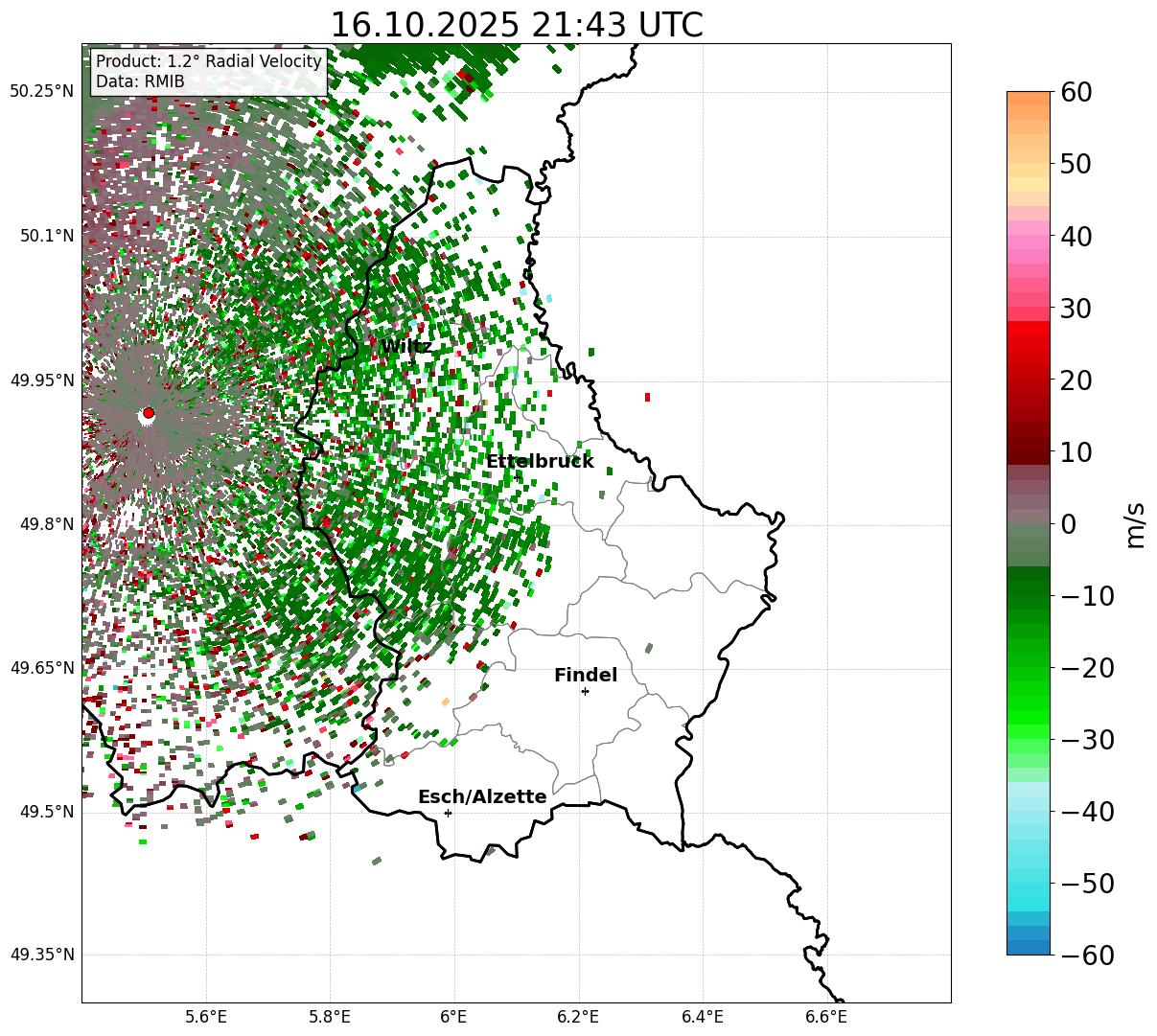Click the 6°E longitude tick label

(454, 1016)
